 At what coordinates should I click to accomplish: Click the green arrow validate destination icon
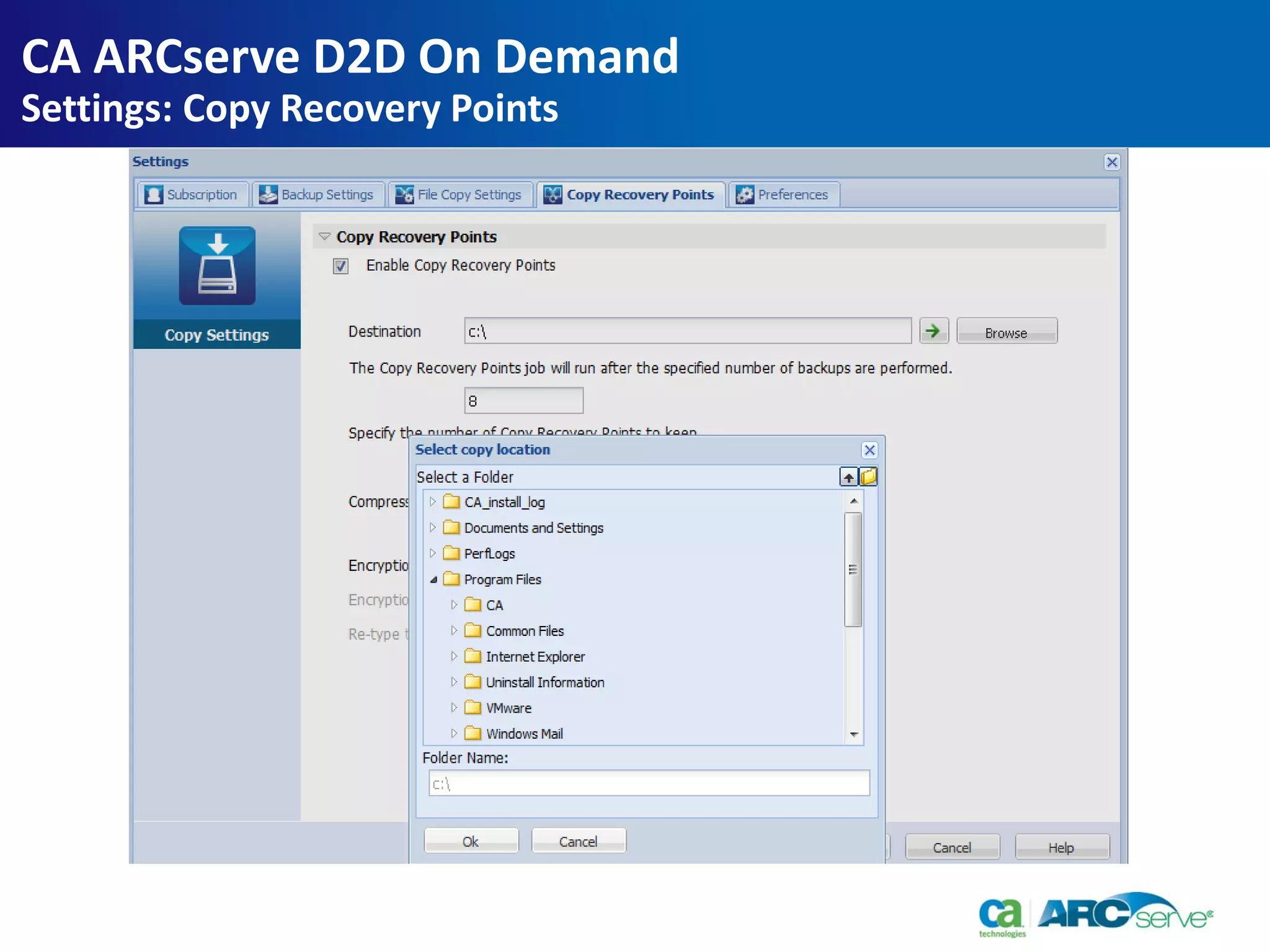[933, 331]
